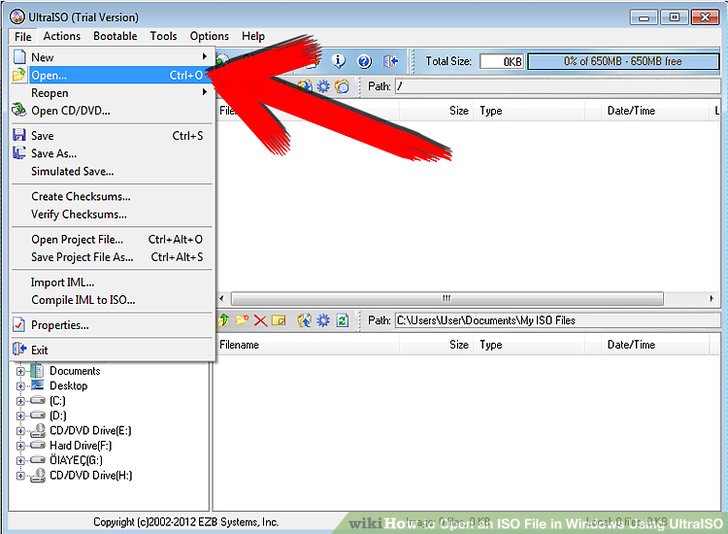This screenshot has height=534, width=728.
Task: Expand the CD/DVD Drive(E:) node
Action: click(20, 430)
